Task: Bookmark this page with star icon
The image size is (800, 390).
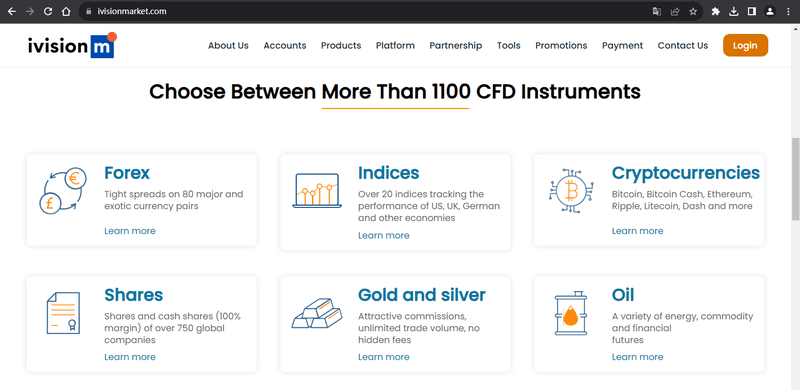Action: [693, 11]
